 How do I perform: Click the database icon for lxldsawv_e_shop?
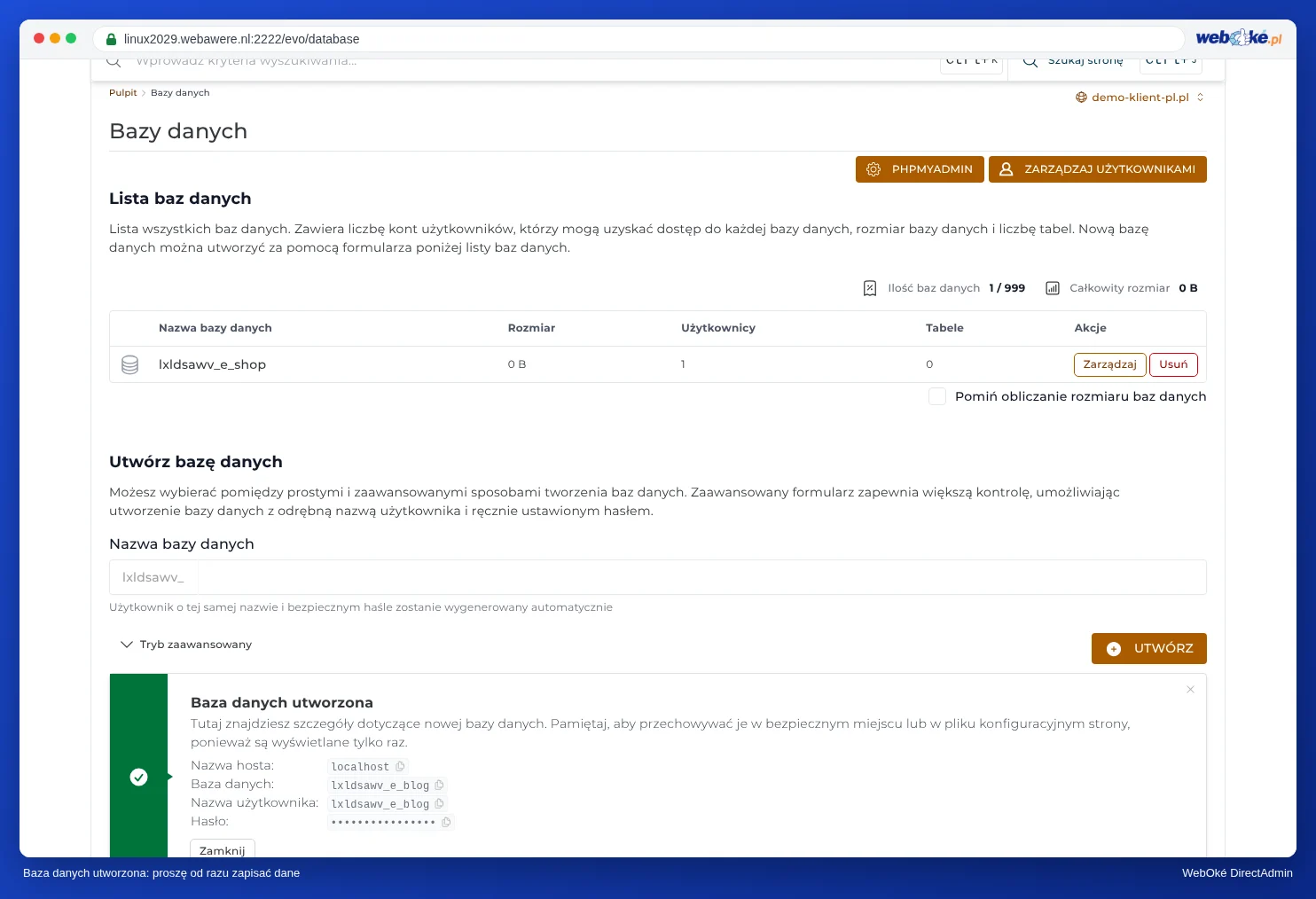point(129,364)
